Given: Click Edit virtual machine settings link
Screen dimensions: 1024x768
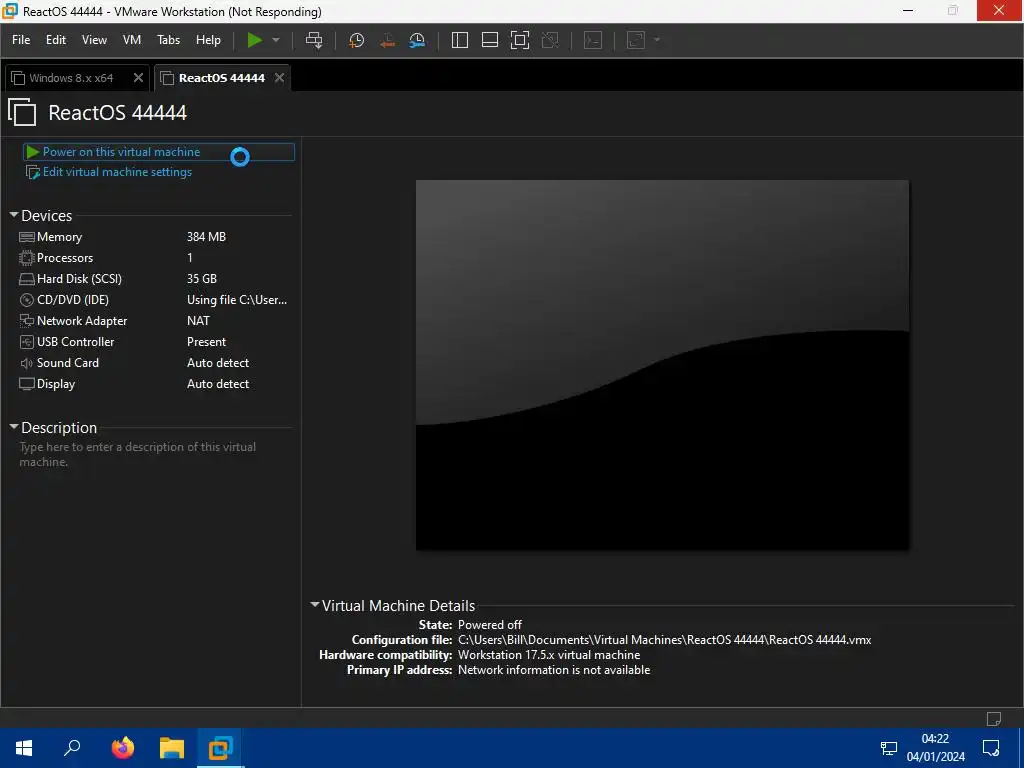Looking at the screenshot, I should tap(118, 172).
